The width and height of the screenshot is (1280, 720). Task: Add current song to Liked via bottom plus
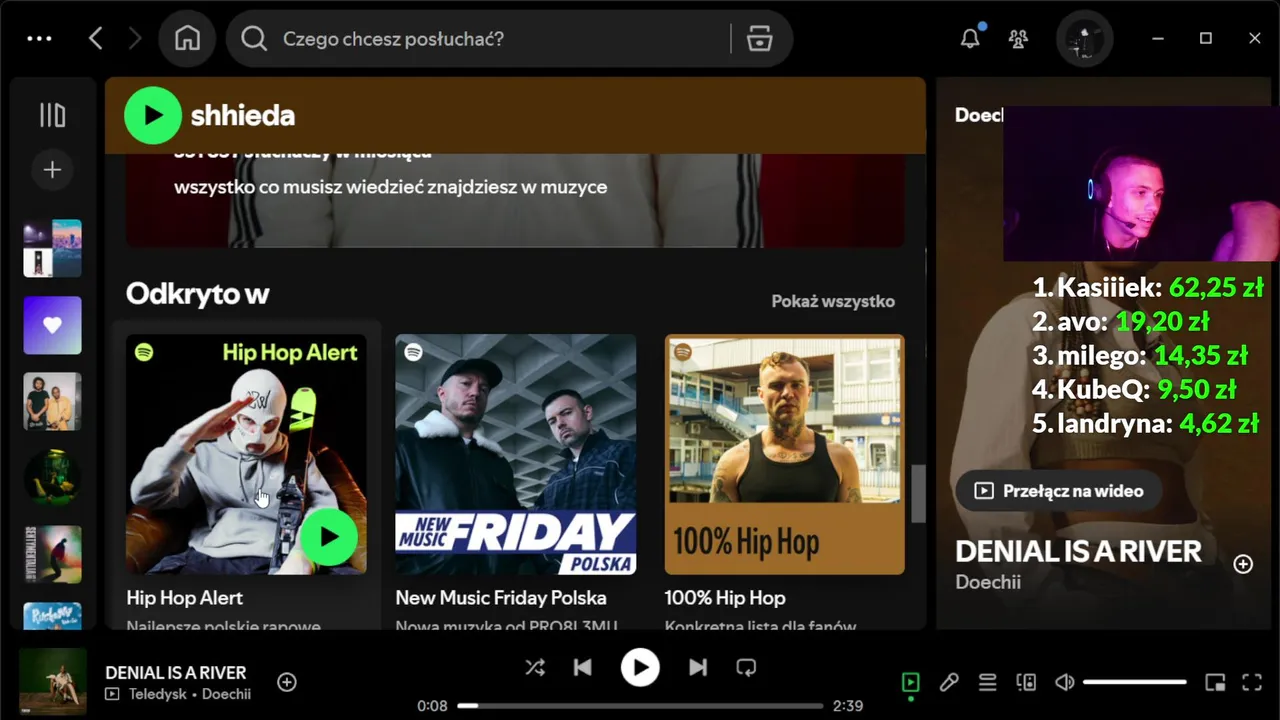pos(287,682)
